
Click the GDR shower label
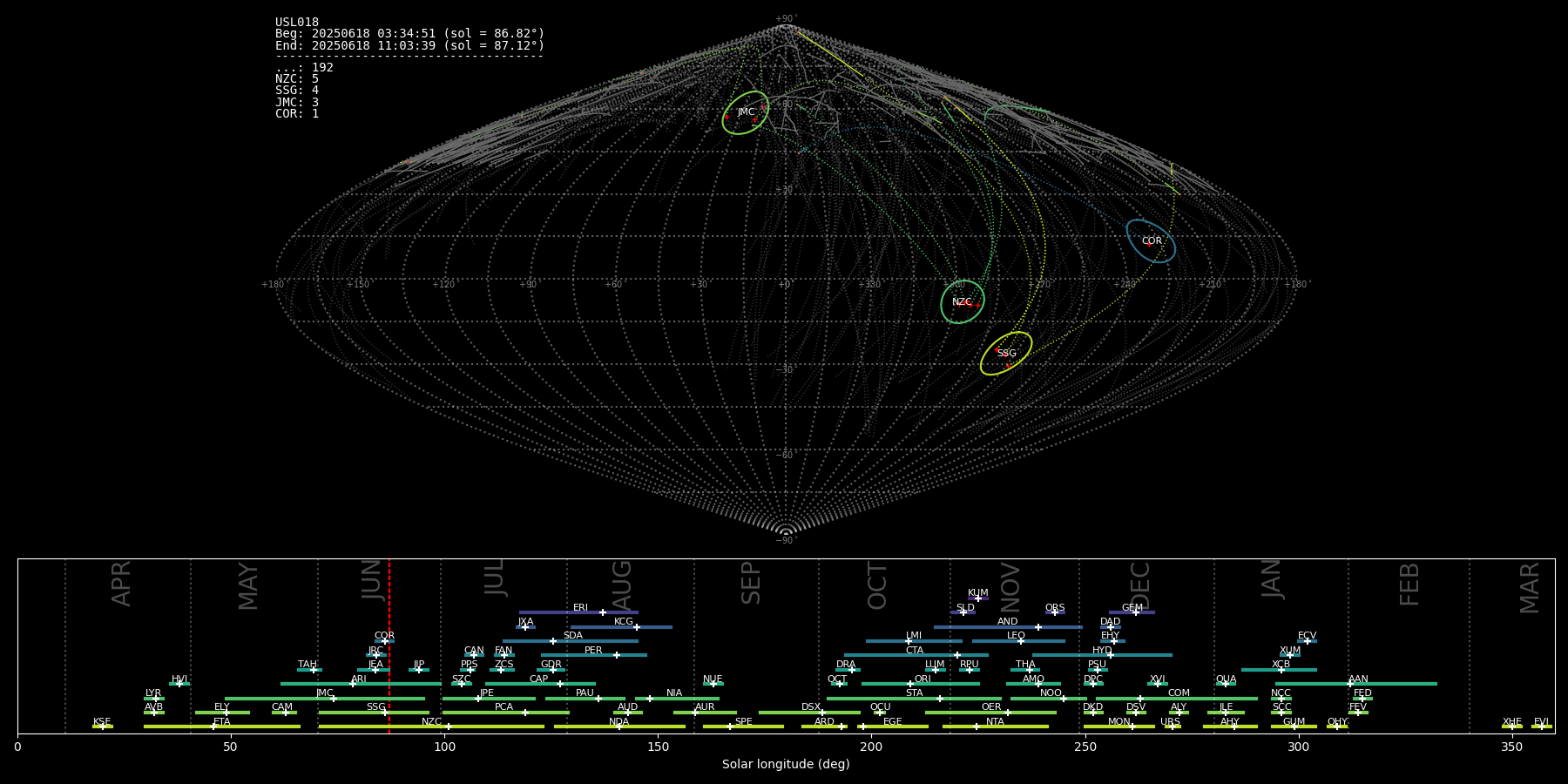(551, 665)
